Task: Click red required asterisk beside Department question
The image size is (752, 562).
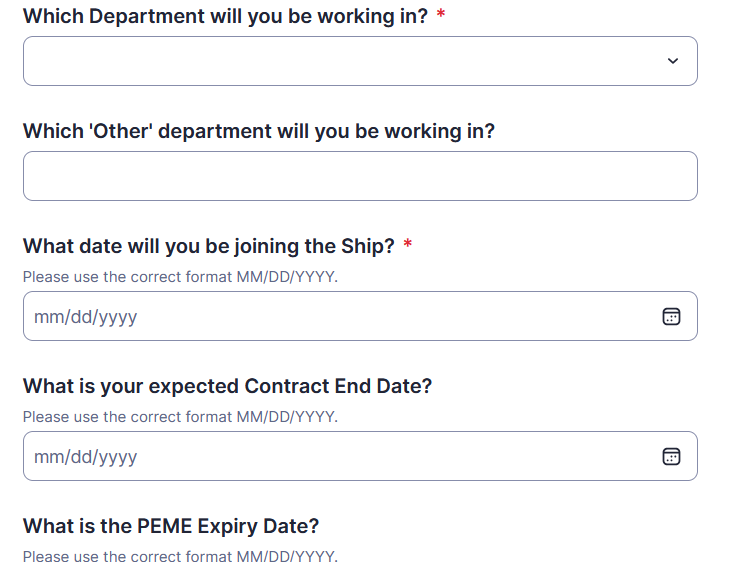Action: click(441, 13)
